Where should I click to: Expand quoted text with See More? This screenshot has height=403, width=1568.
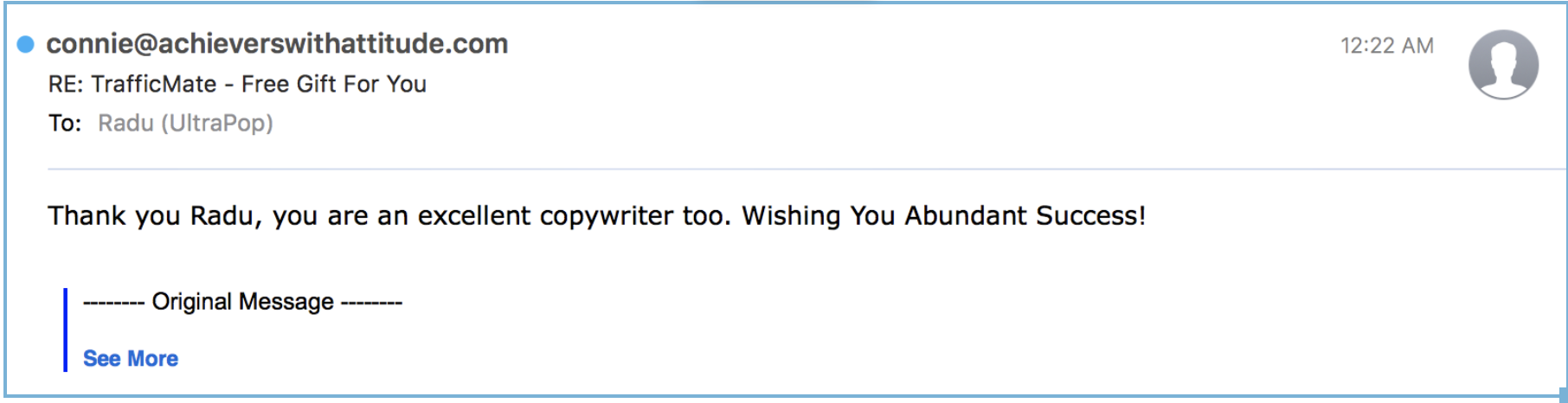click(131, 358)
